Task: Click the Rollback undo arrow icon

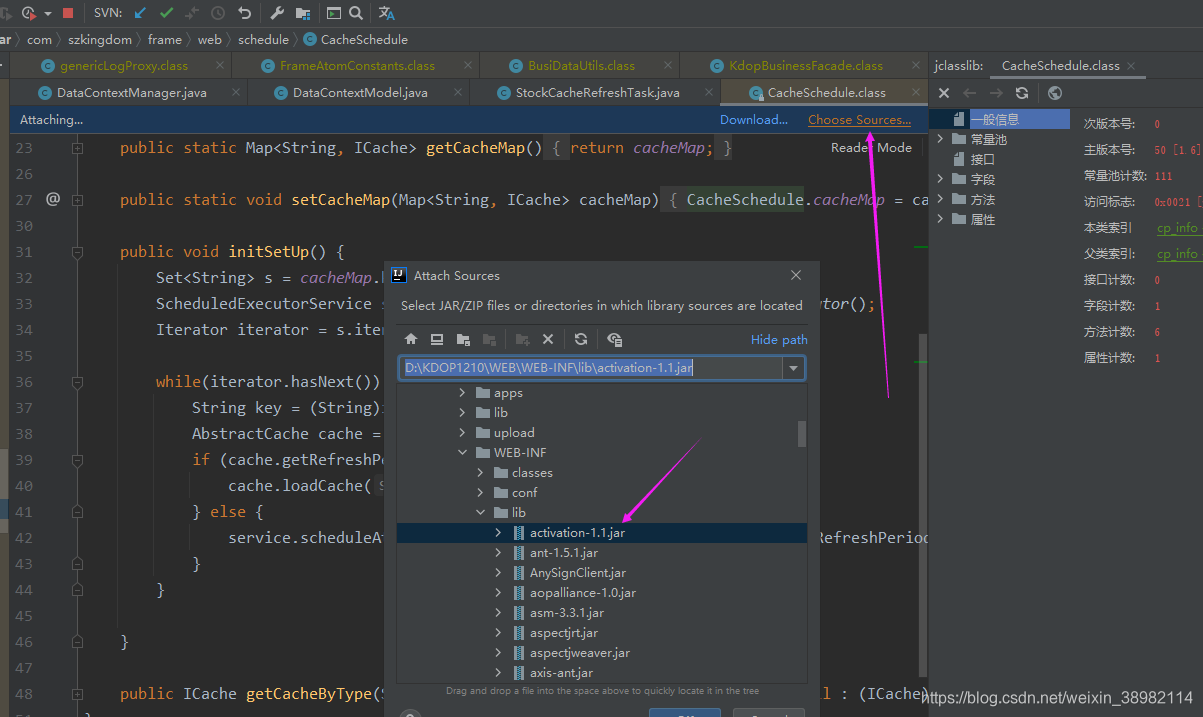Action: tap(245, 13)
